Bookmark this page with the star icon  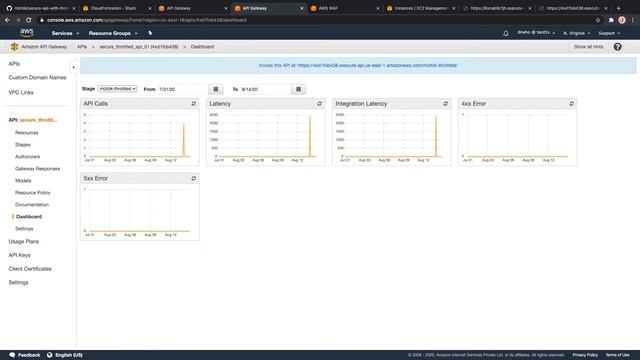(x=598, y=20)
